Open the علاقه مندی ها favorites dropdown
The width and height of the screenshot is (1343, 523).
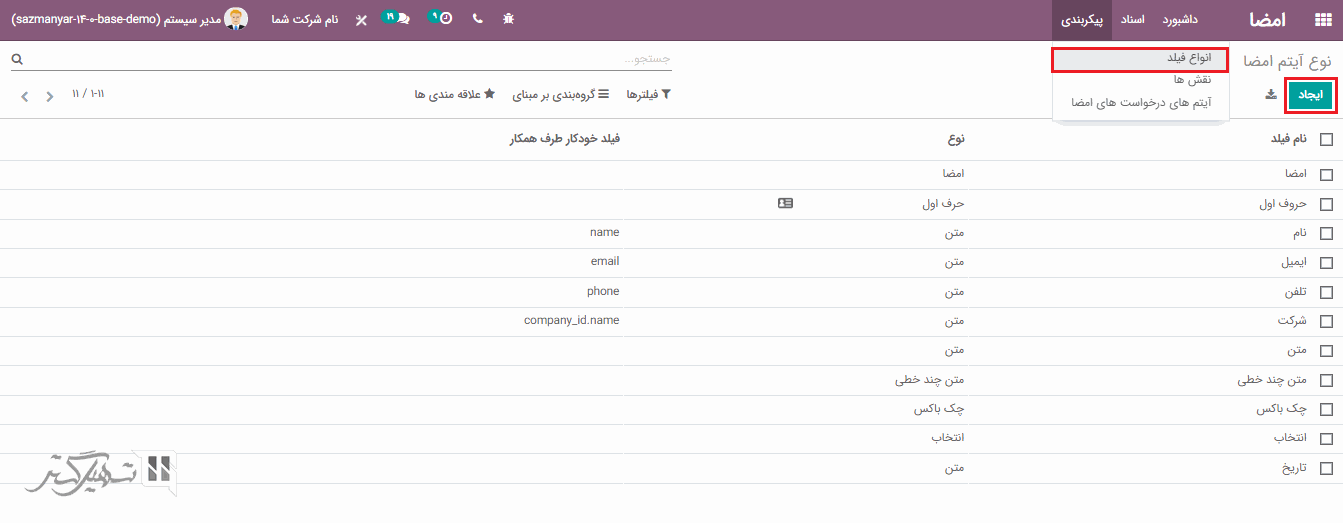[x=455, y=94]
